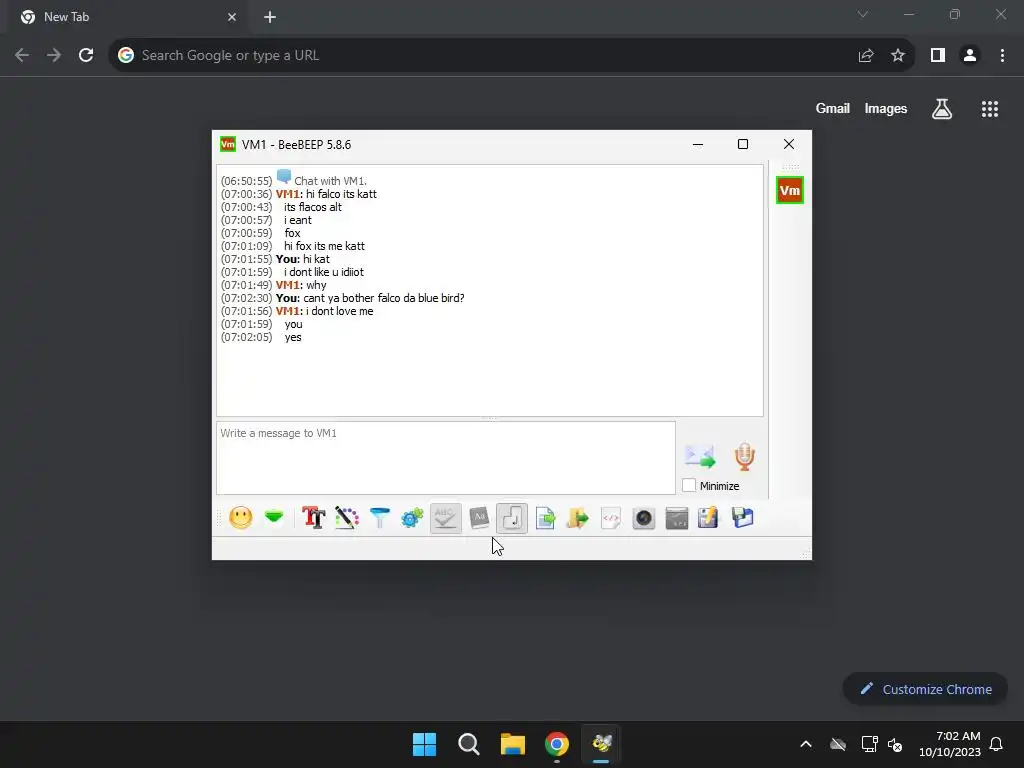The image size is (1024, 768).
Task: Open the Images link
Action: tap(886, 108)
